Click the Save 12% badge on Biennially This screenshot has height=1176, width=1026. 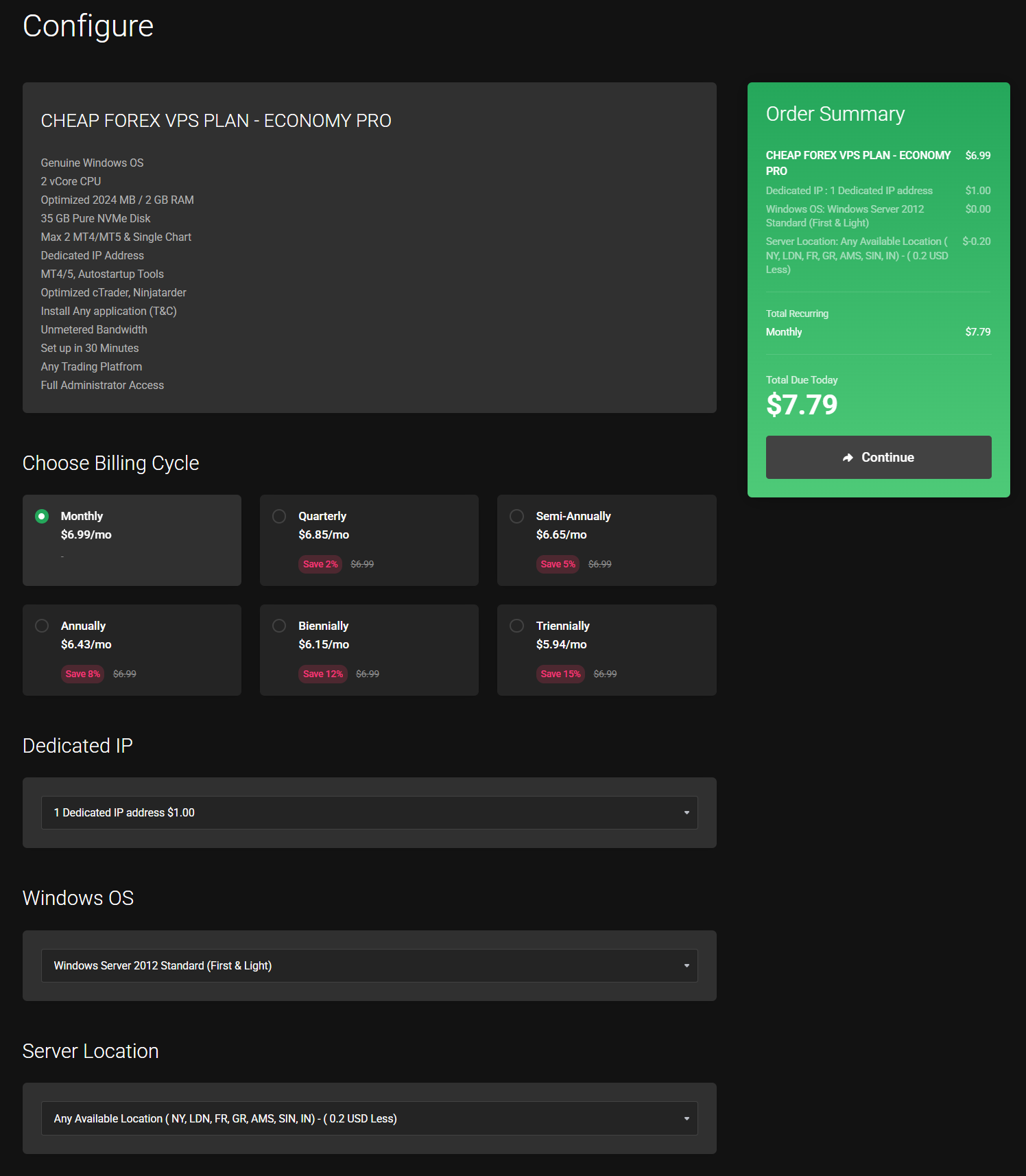pyautogui.click(x=323, y=674)
